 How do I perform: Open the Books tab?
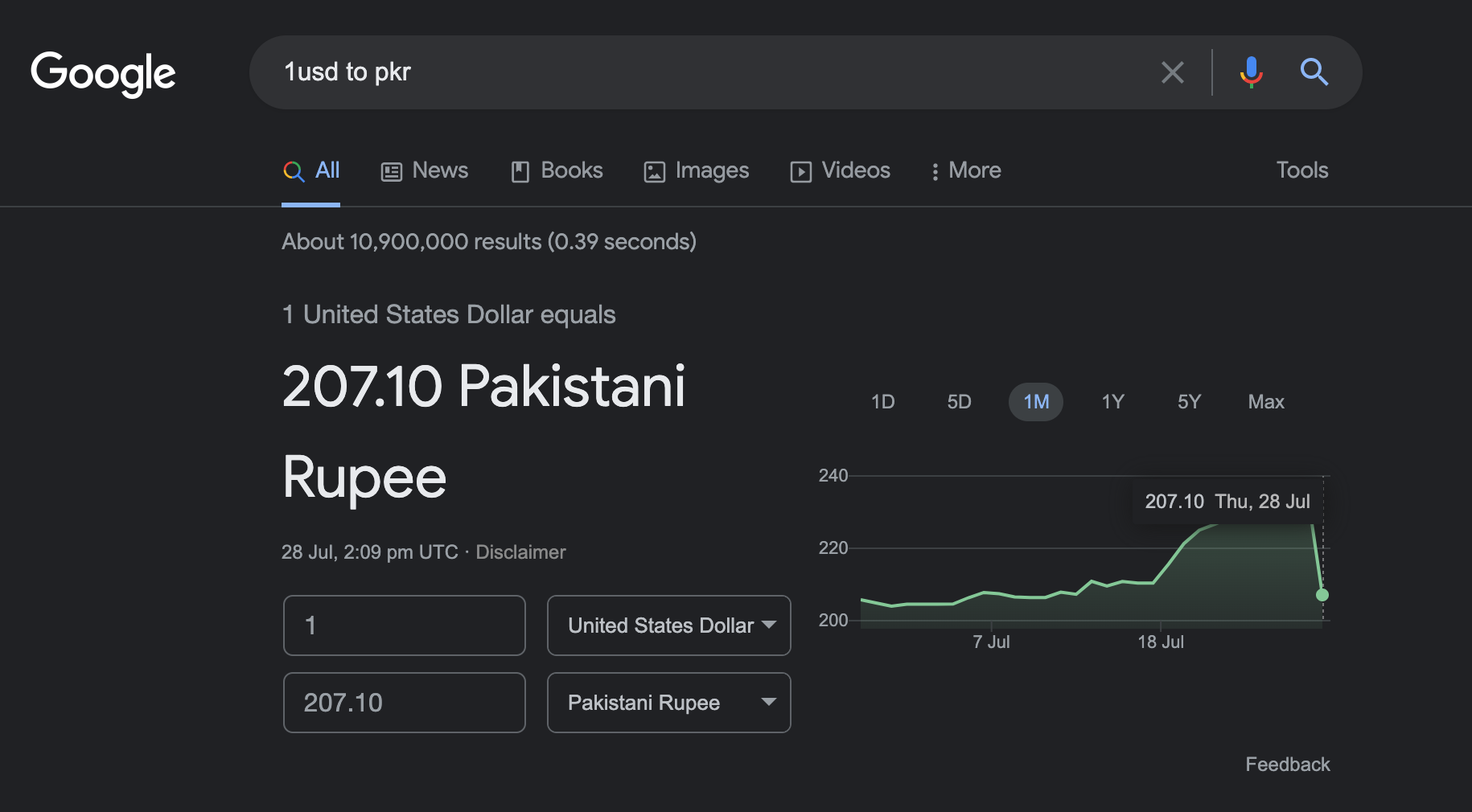(x=557, y=170)
